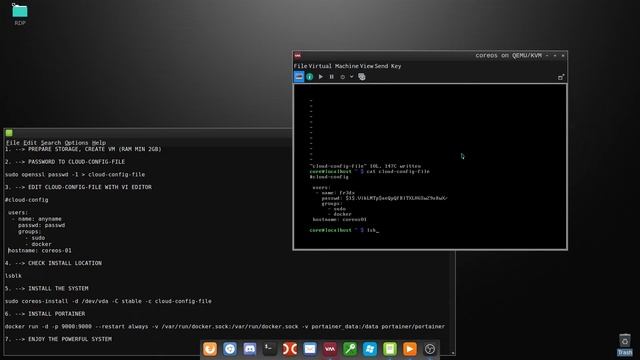
Task: Click the green text editor window icon
Action: point(9,133)
